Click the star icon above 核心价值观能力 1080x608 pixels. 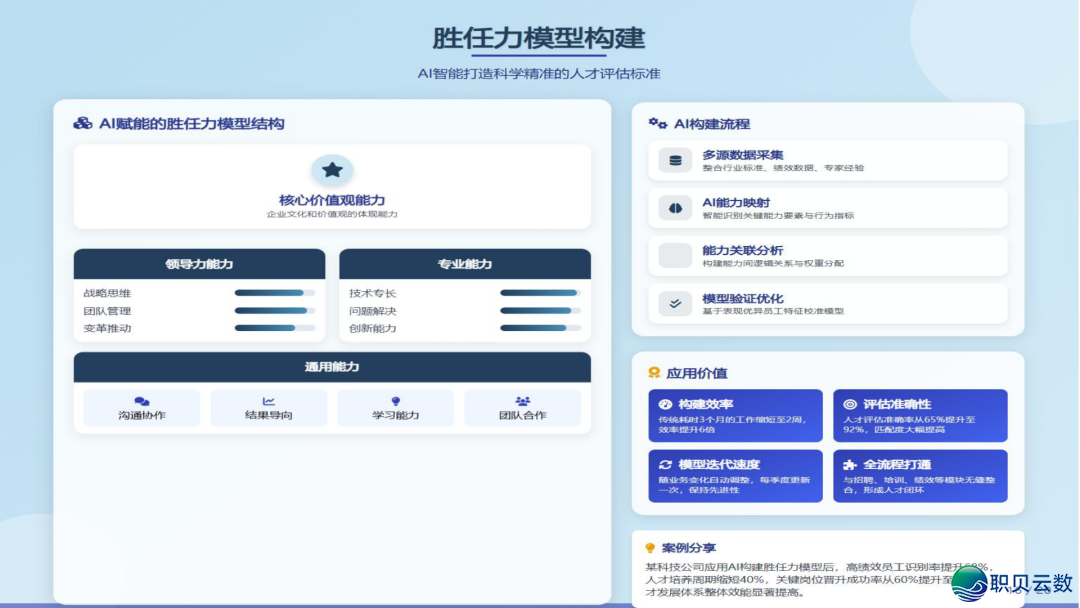coord(332,170)
